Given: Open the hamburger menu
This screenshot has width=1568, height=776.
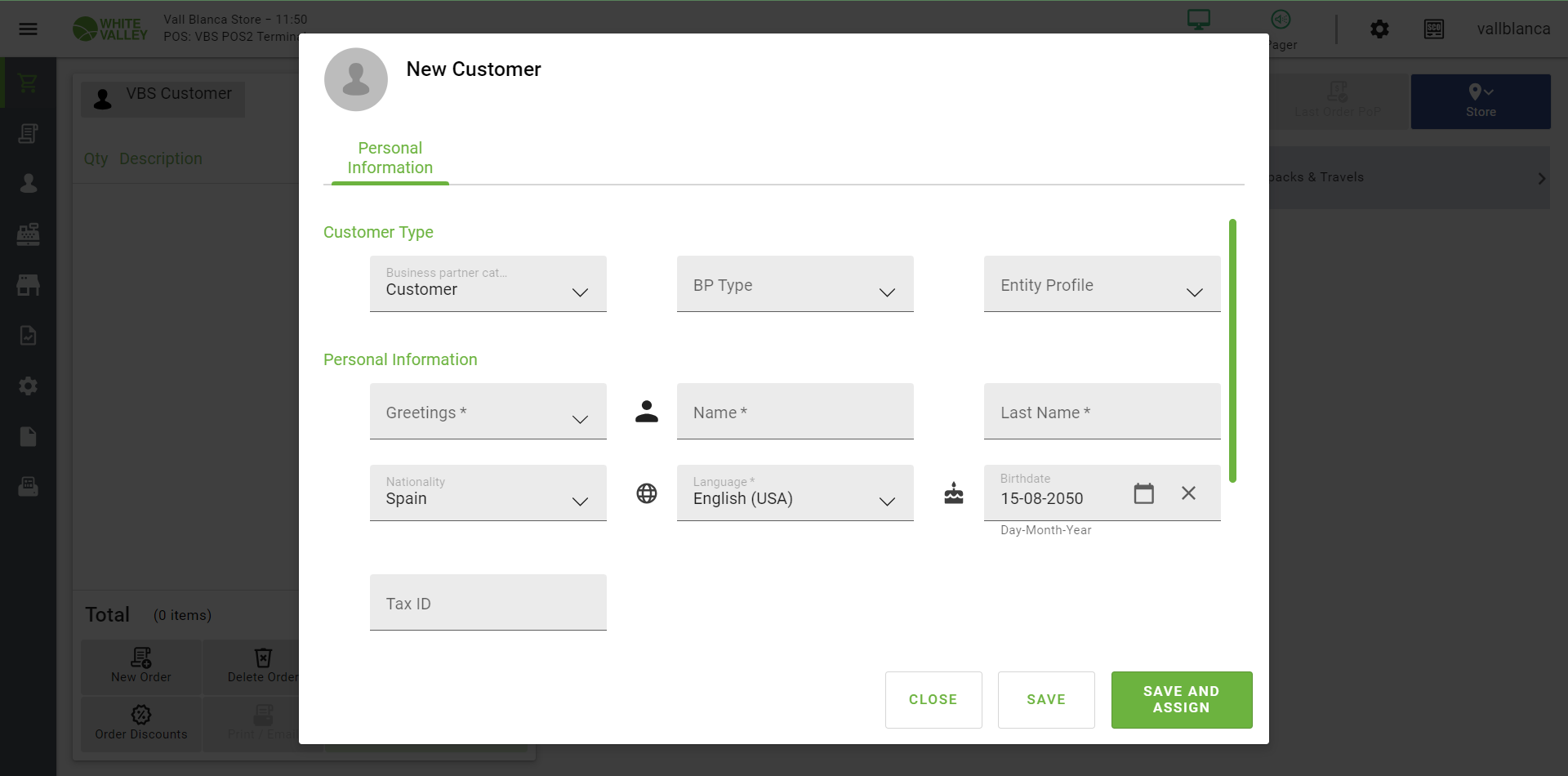Looking at the screenshot, I should (29, 29).
